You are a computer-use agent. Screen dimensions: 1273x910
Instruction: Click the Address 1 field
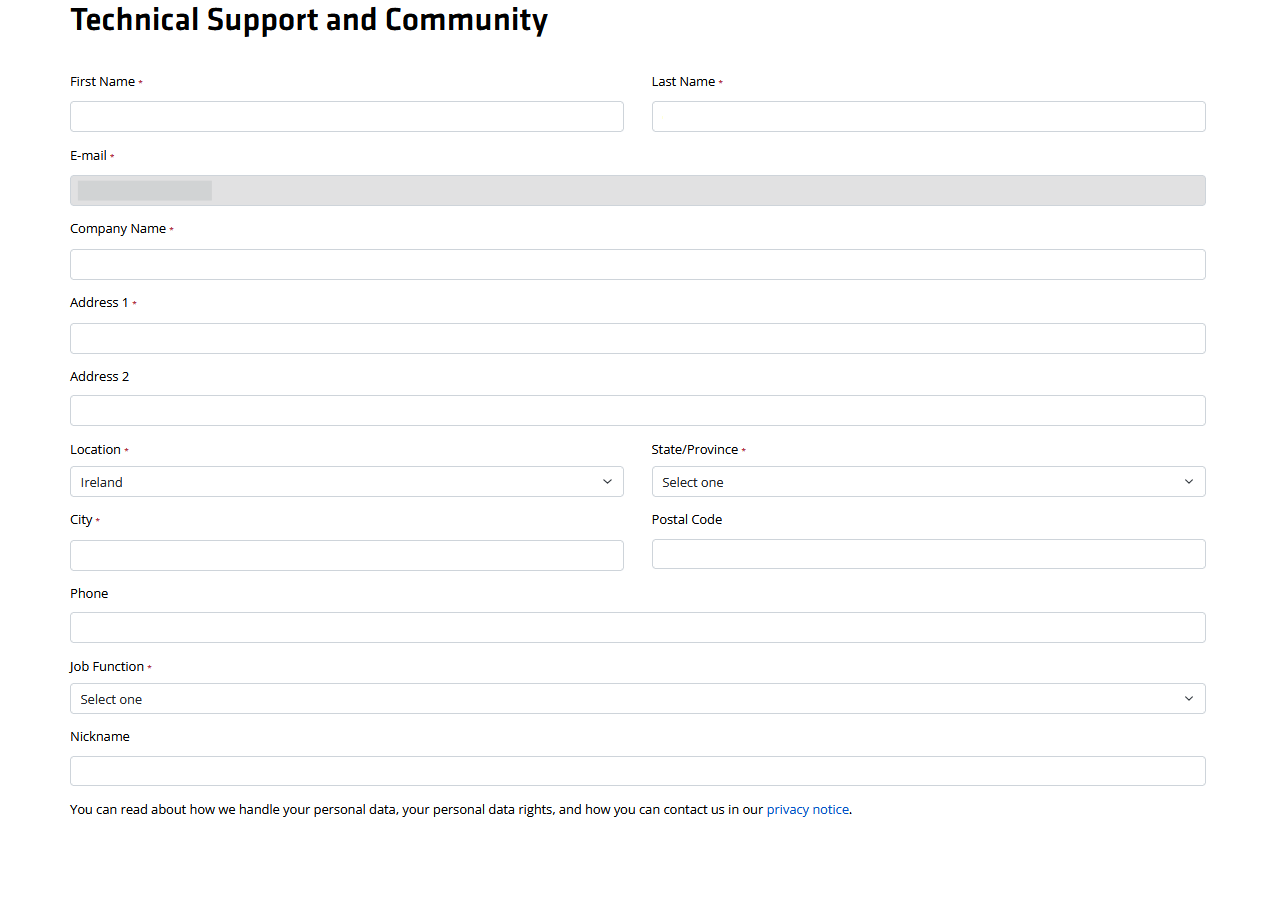(x=637, y=338)
